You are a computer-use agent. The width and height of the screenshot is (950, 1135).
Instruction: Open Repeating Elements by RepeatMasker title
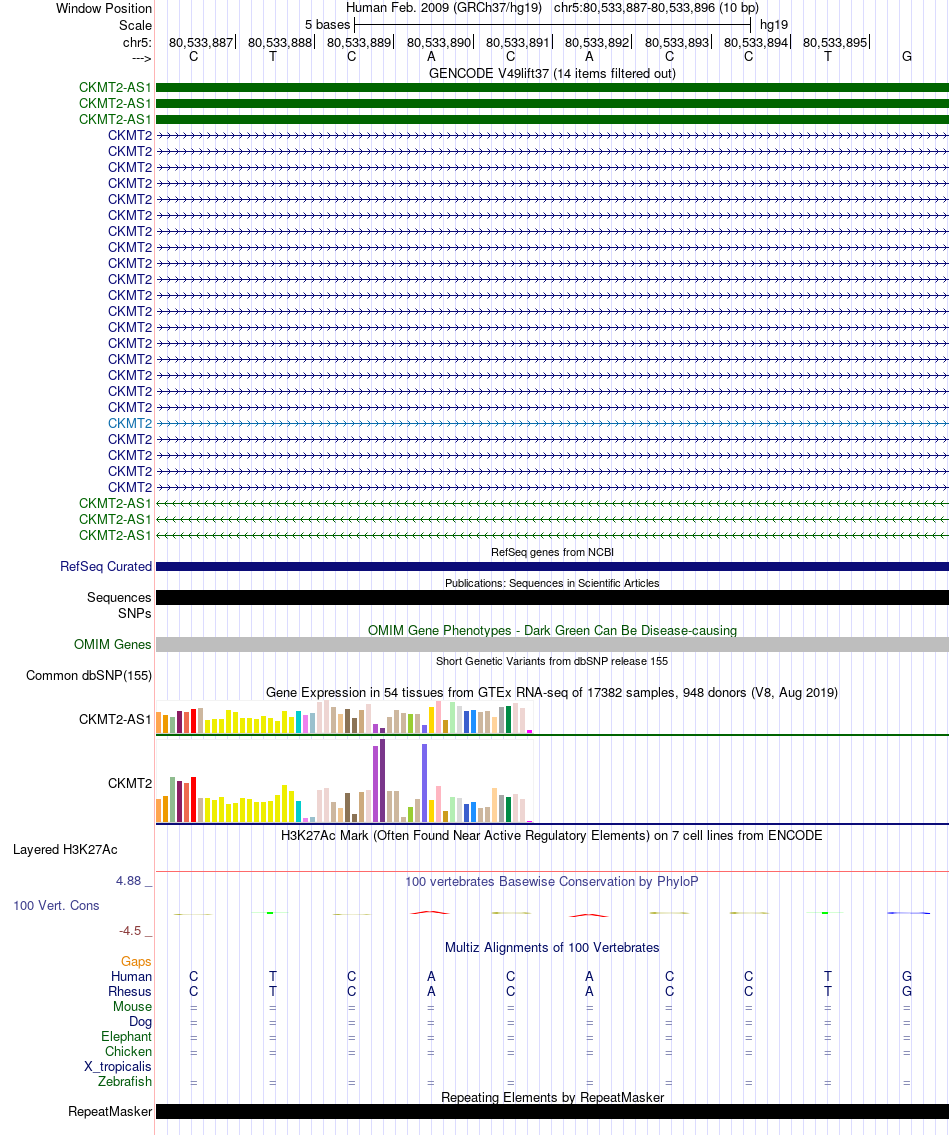(x=552, y=1097)
